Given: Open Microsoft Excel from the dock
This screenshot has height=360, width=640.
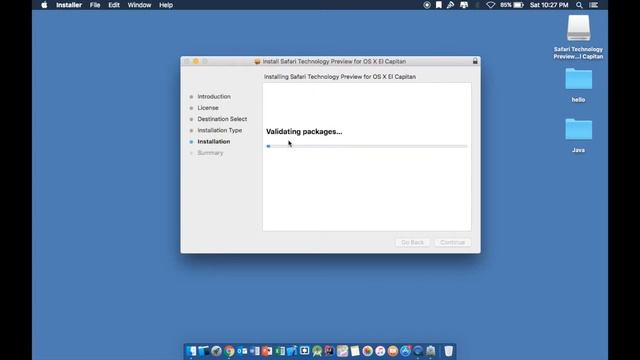Looking at the screenshot, I should pyautogui.click(x=280, y=351).
